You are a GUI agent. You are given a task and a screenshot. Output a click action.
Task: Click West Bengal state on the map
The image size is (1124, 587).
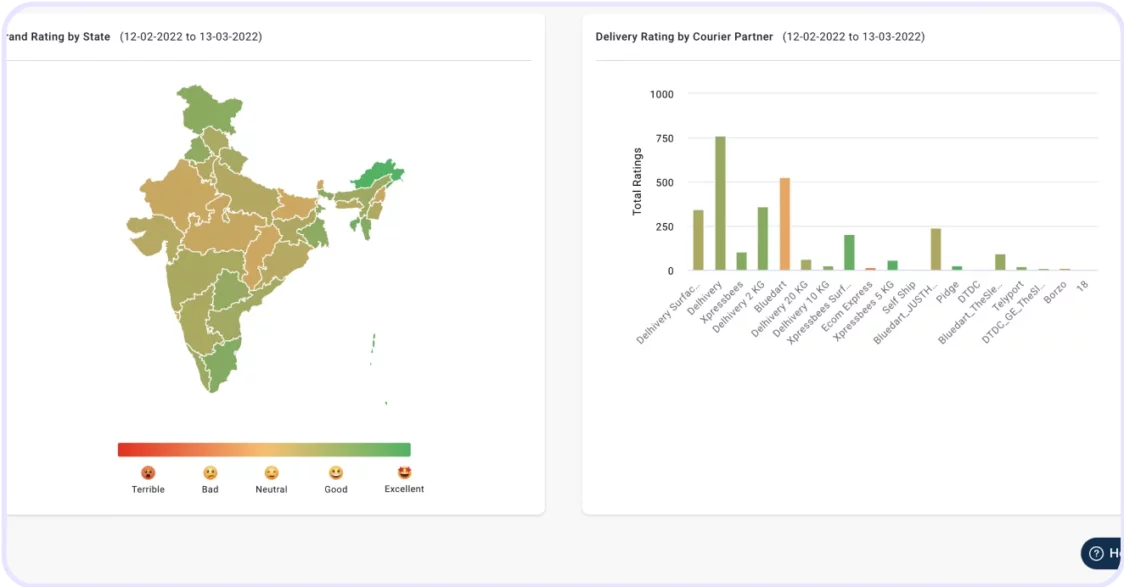(315, 233)
